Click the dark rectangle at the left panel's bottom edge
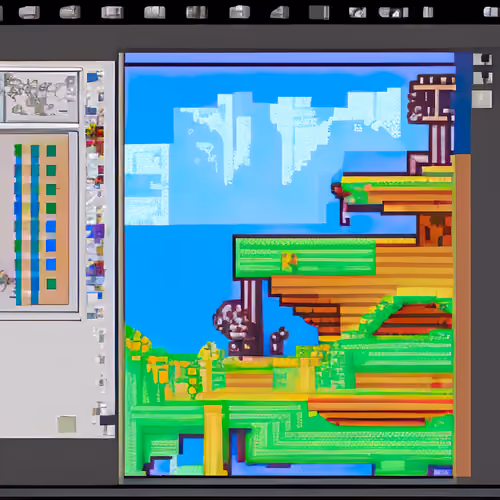 [108, 420]
